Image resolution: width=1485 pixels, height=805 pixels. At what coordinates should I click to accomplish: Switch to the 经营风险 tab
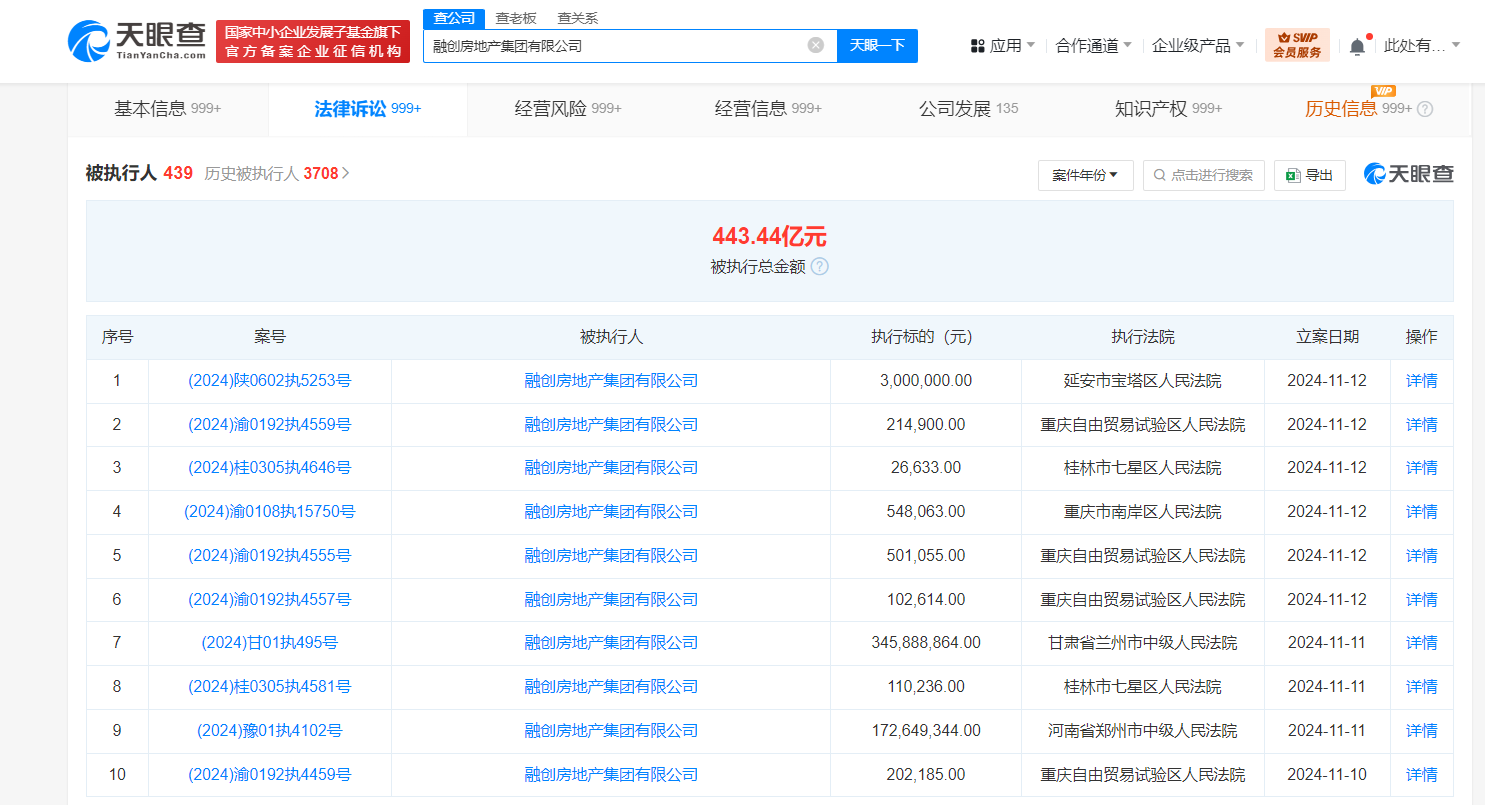(568, 109)
